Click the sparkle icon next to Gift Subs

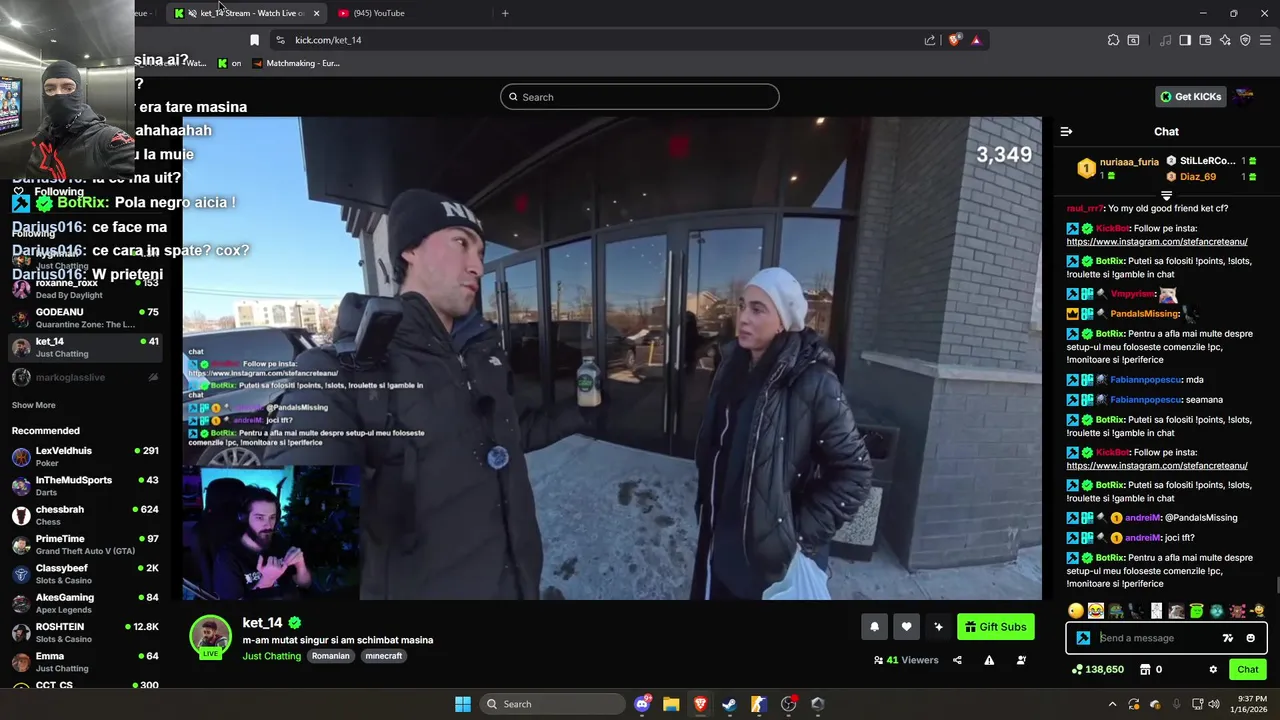938,627
